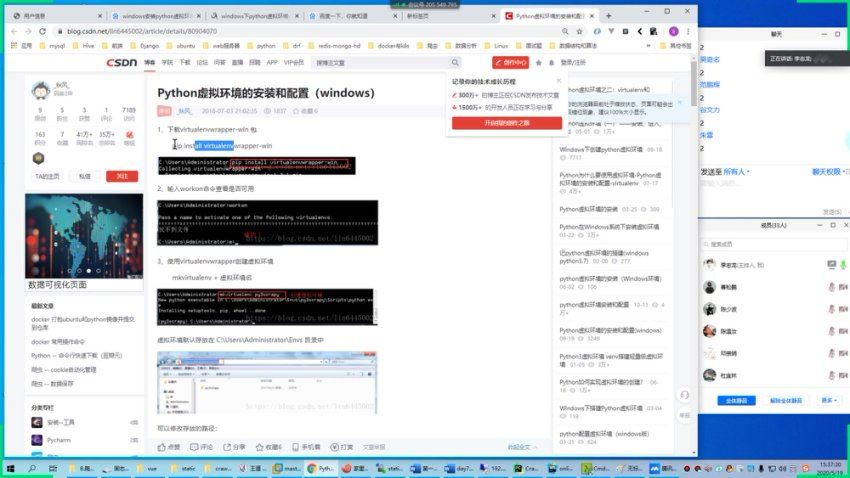Click the Pycharm category link

tap(59, 440)
